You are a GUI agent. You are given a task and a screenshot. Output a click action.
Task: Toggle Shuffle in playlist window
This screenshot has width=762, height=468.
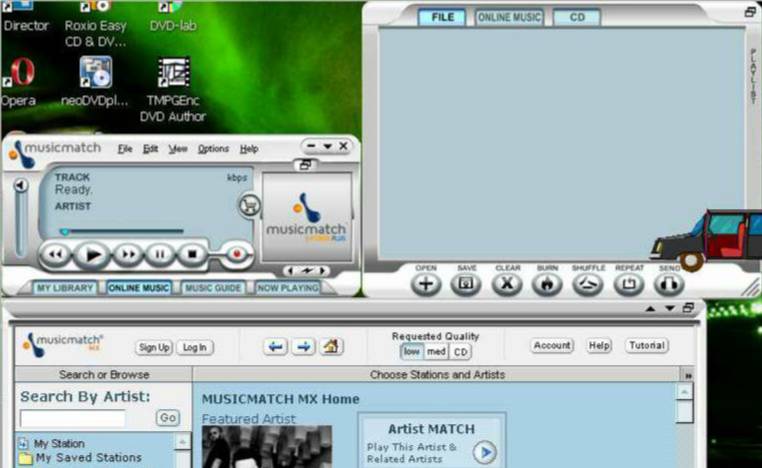pyautogui.click(x=588, y=284)
